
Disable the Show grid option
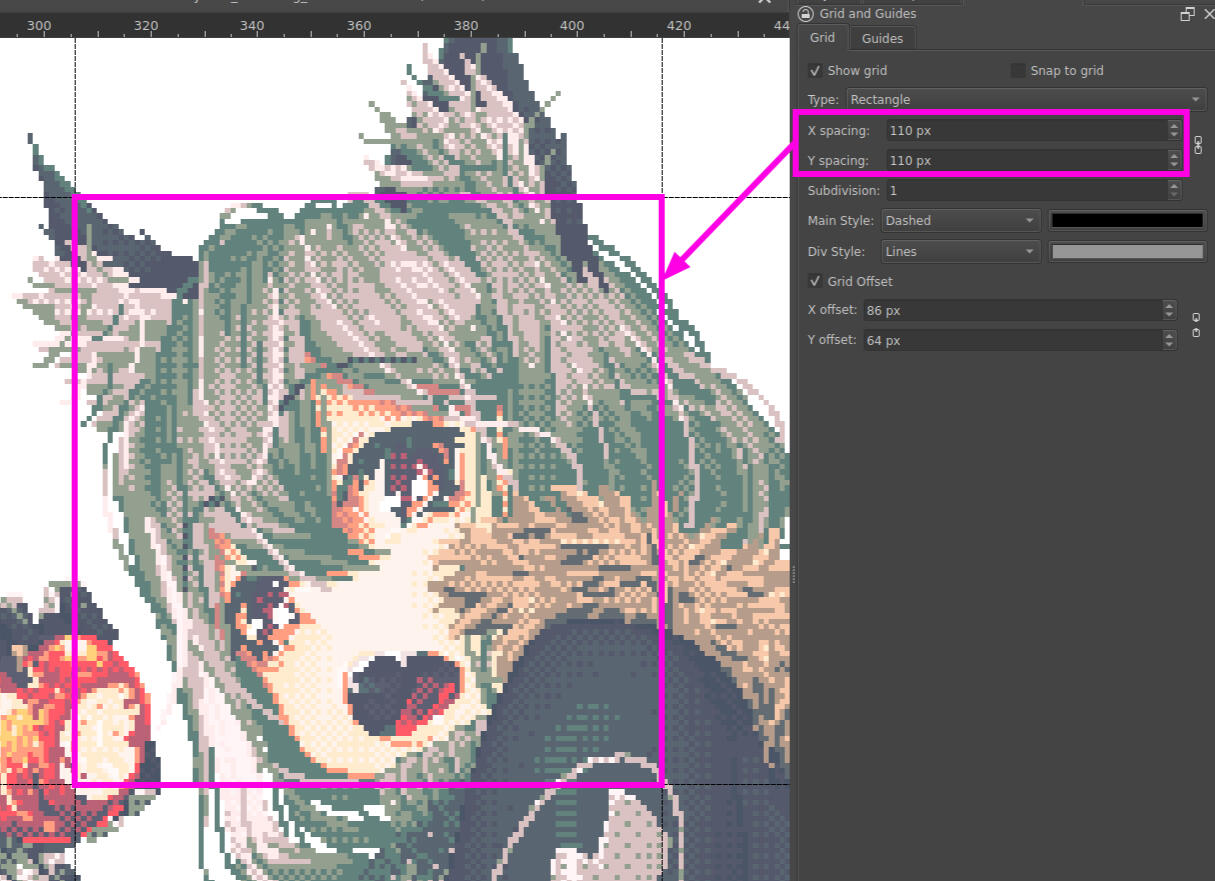815,70
